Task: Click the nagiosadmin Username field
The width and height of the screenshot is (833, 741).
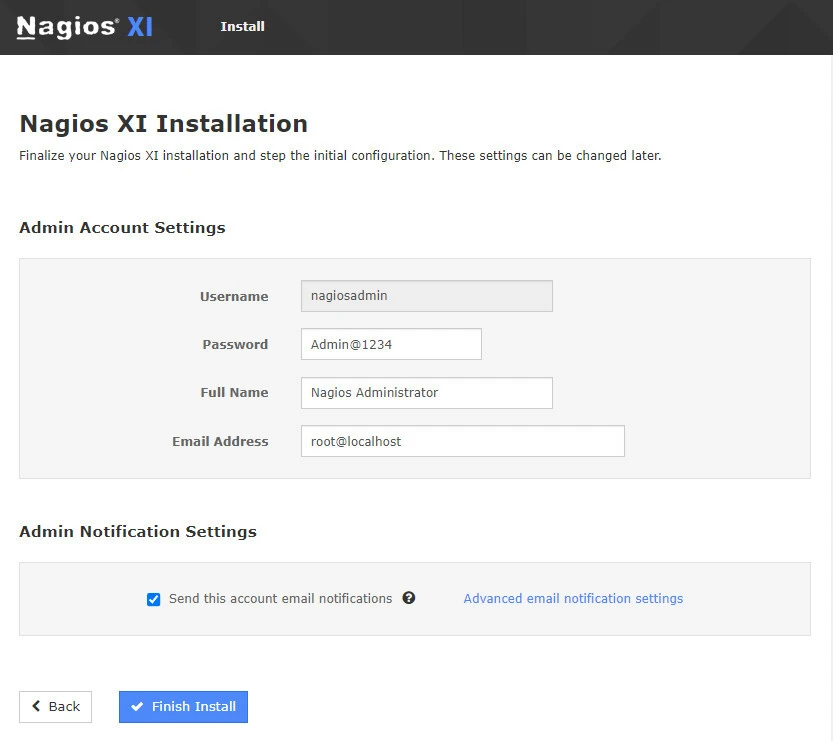Action: pyautogui.click(x=426, y=296)
